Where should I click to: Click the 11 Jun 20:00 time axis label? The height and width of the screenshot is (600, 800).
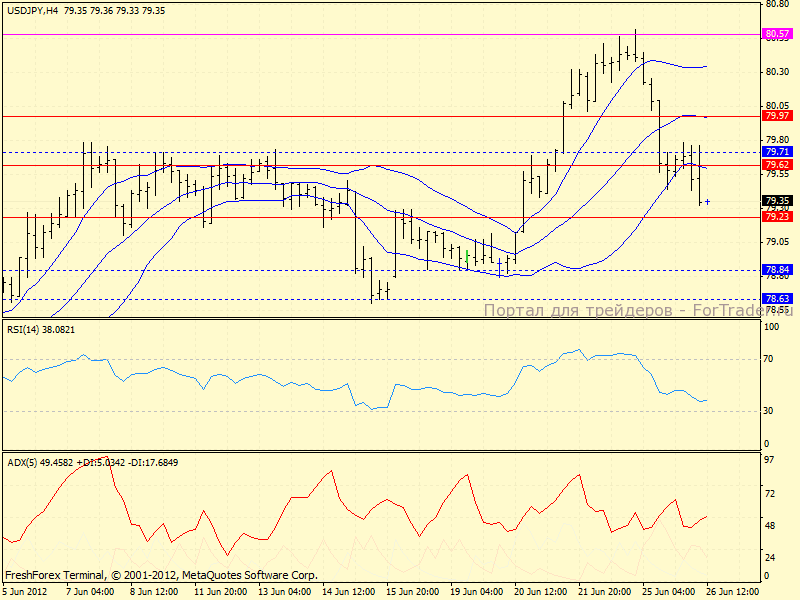tap(221, 592)
